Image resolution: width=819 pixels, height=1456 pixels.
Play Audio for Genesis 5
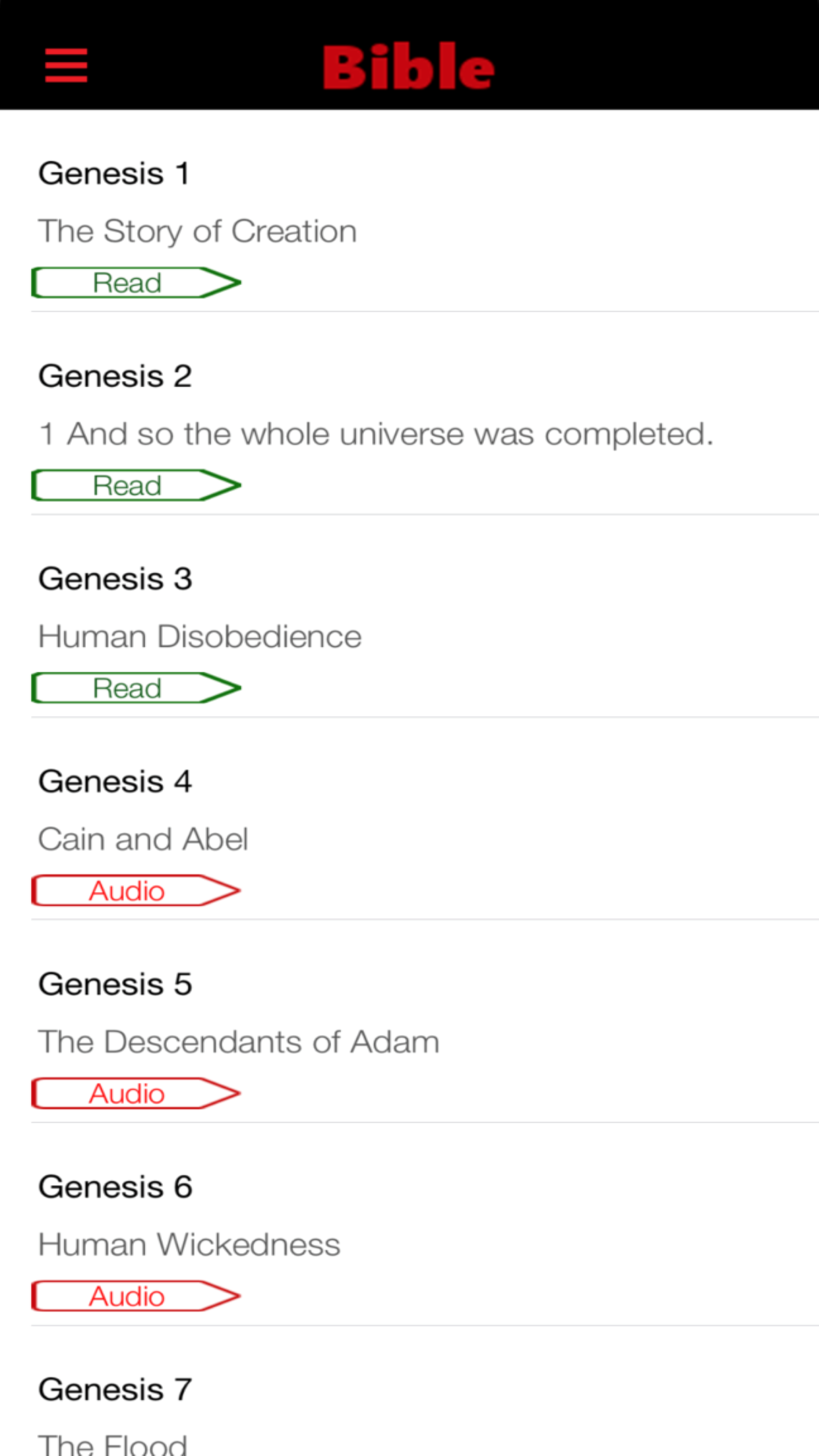(x=136, y=1093)
